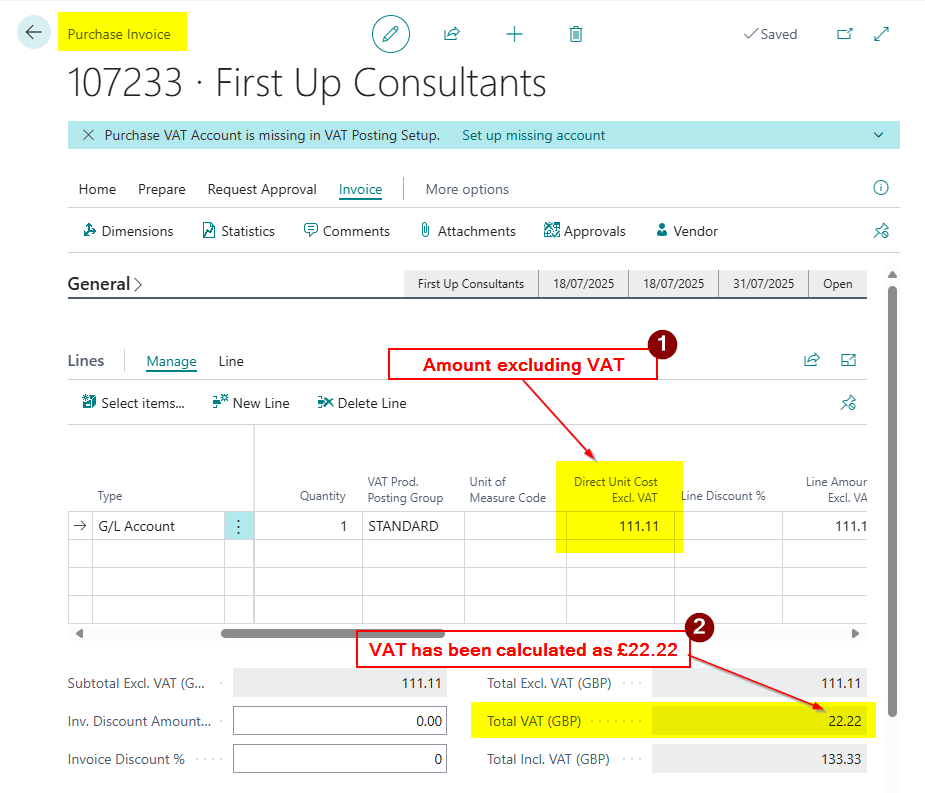Click the plus icon to create new
925x793 pixels.
pos(514,34)
